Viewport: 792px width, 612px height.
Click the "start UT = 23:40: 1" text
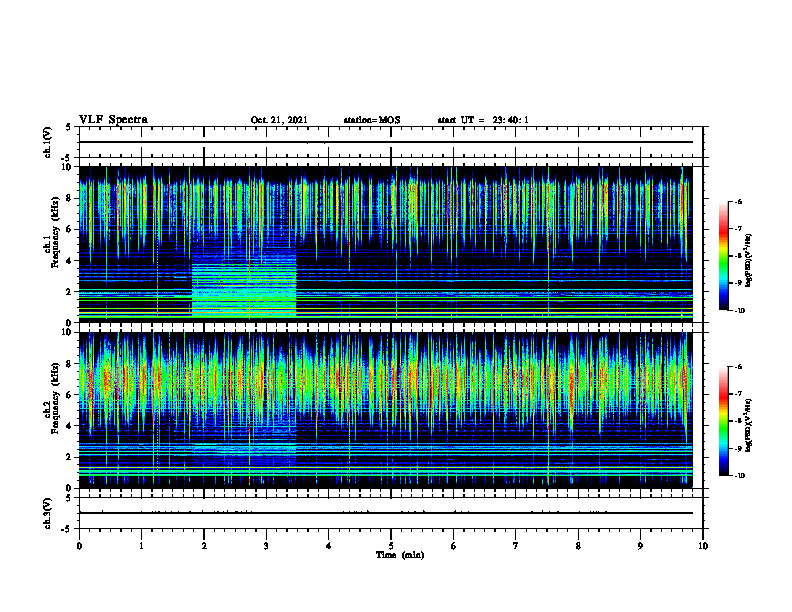pyautogui.click(x=483, y=120)
